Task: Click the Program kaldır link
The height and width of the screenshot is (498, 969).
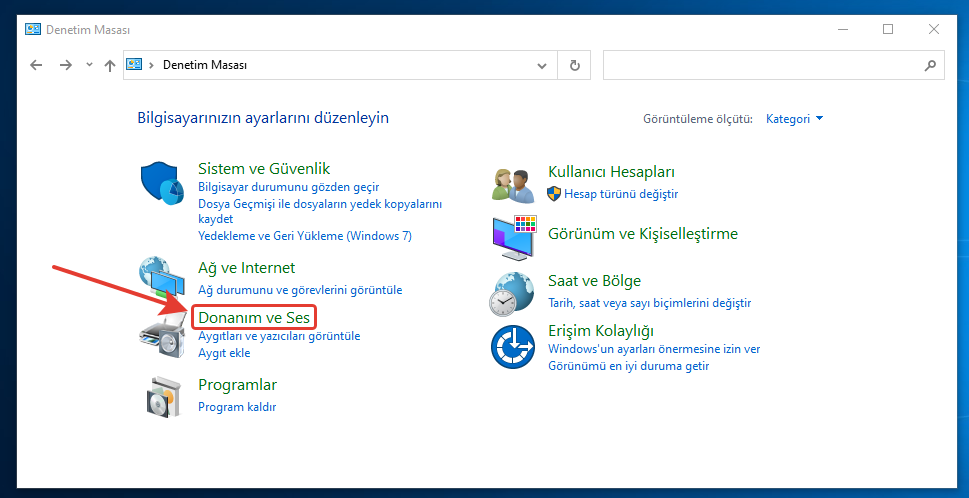Action: (237, 407)
